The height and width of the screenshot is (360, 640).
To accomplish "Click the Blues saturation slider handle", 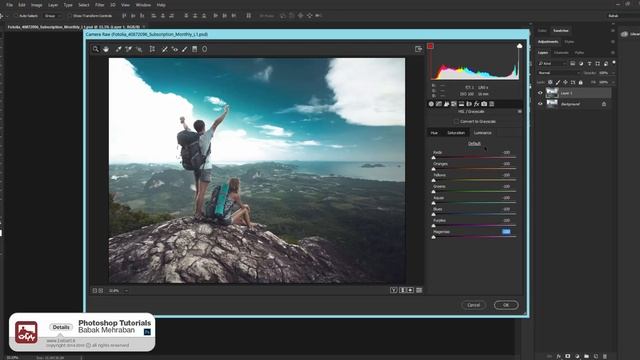I will pos(433,214).
